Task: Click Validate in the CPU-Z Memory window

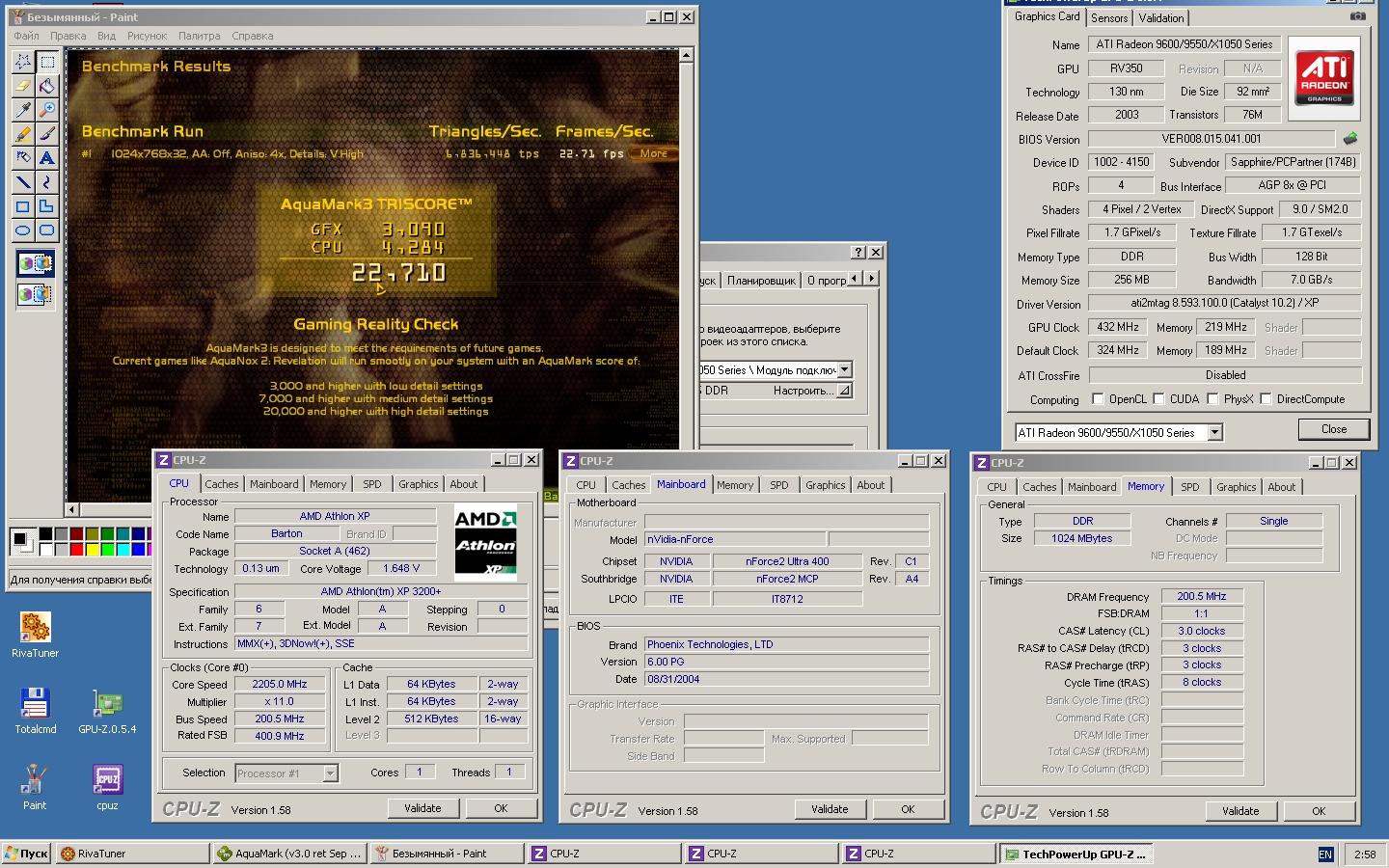Action: [x=1240, y=811]
